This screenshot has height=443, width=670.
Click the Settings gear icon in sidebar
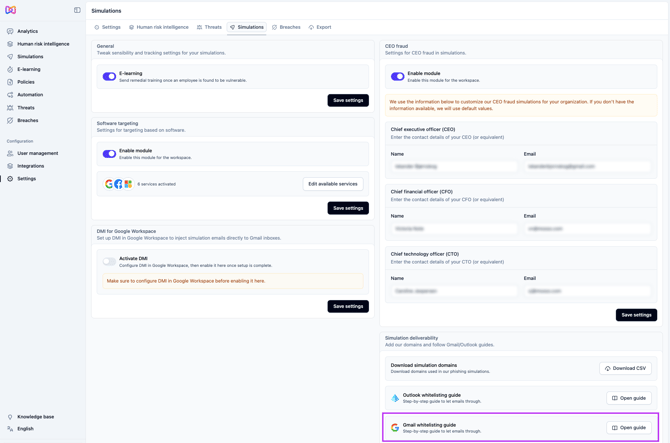pos(10,179)
